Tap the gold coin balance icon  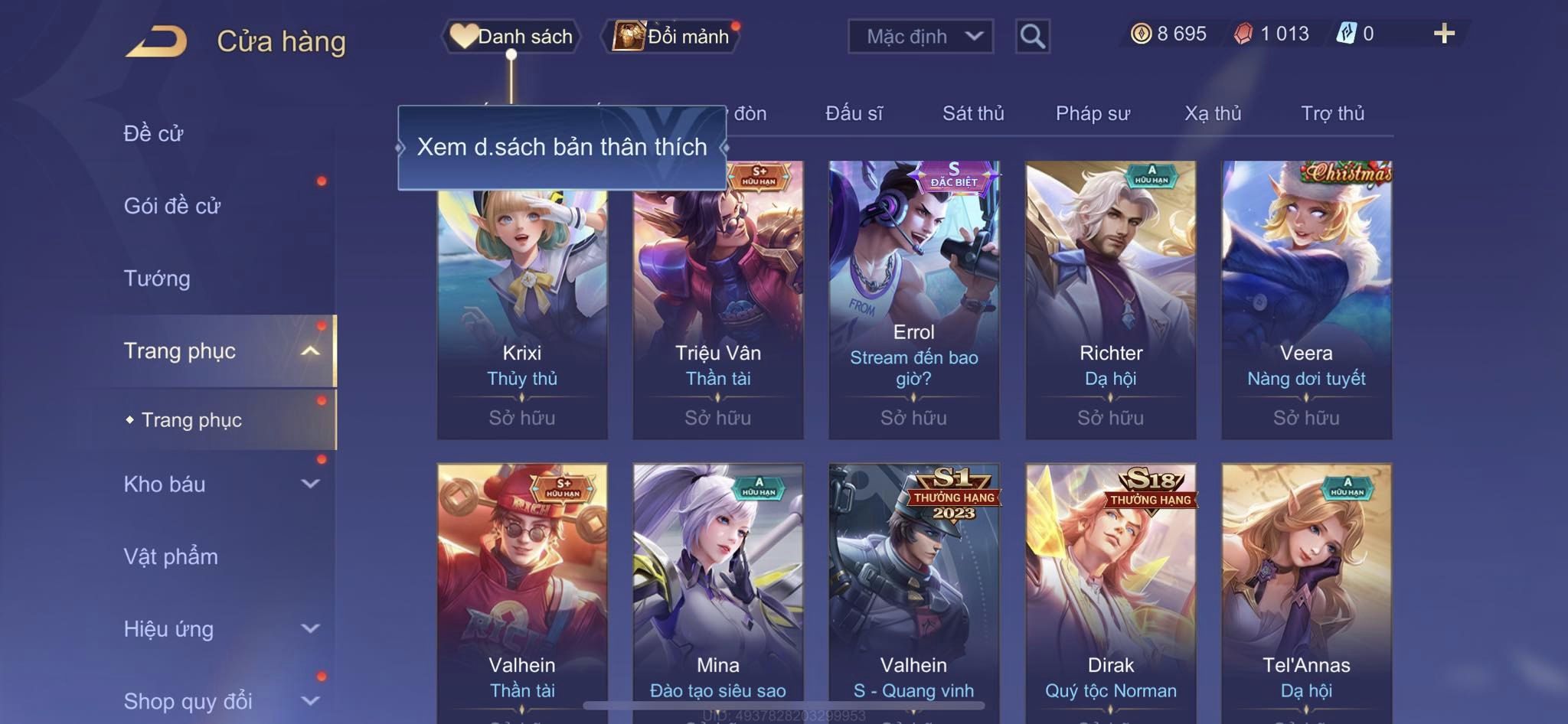pyautogui.click(x=1141, y=34)
